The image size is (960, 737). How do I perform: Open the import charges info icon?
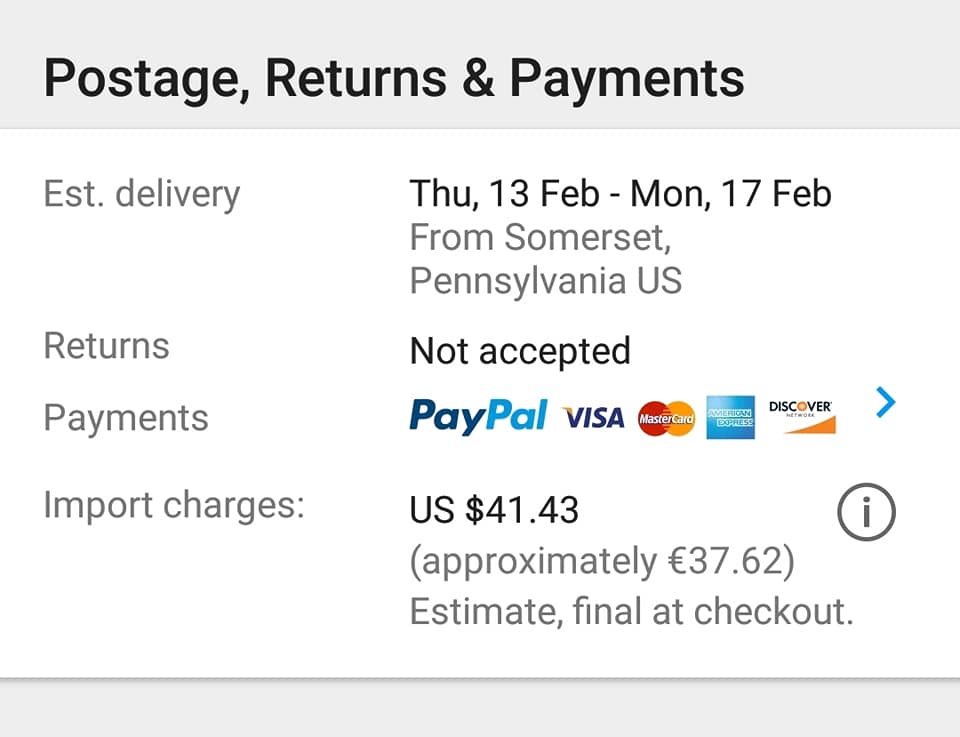pos(866,513)
